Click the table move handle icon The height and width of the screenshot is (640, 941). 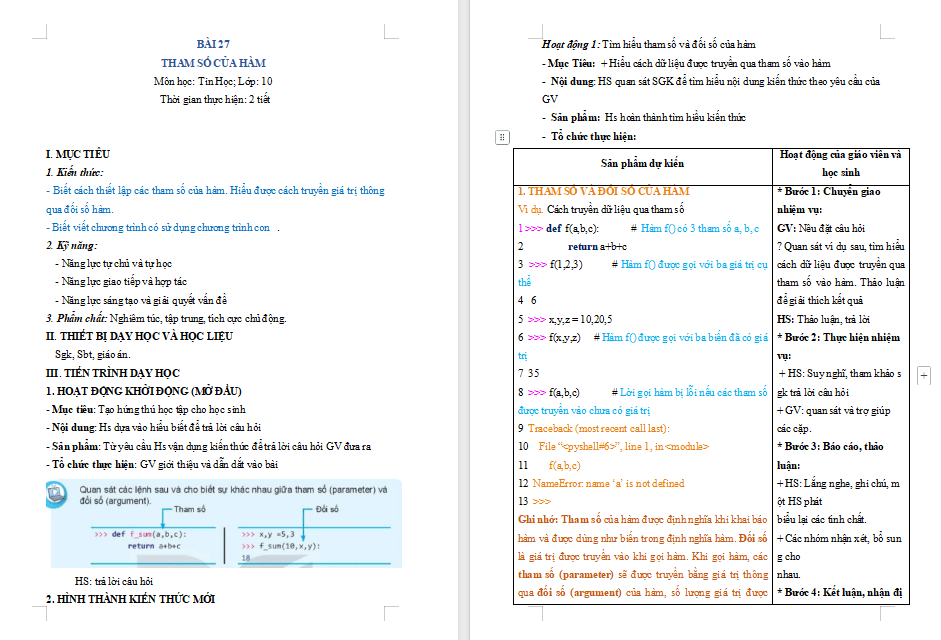click(x=503, y=137)
